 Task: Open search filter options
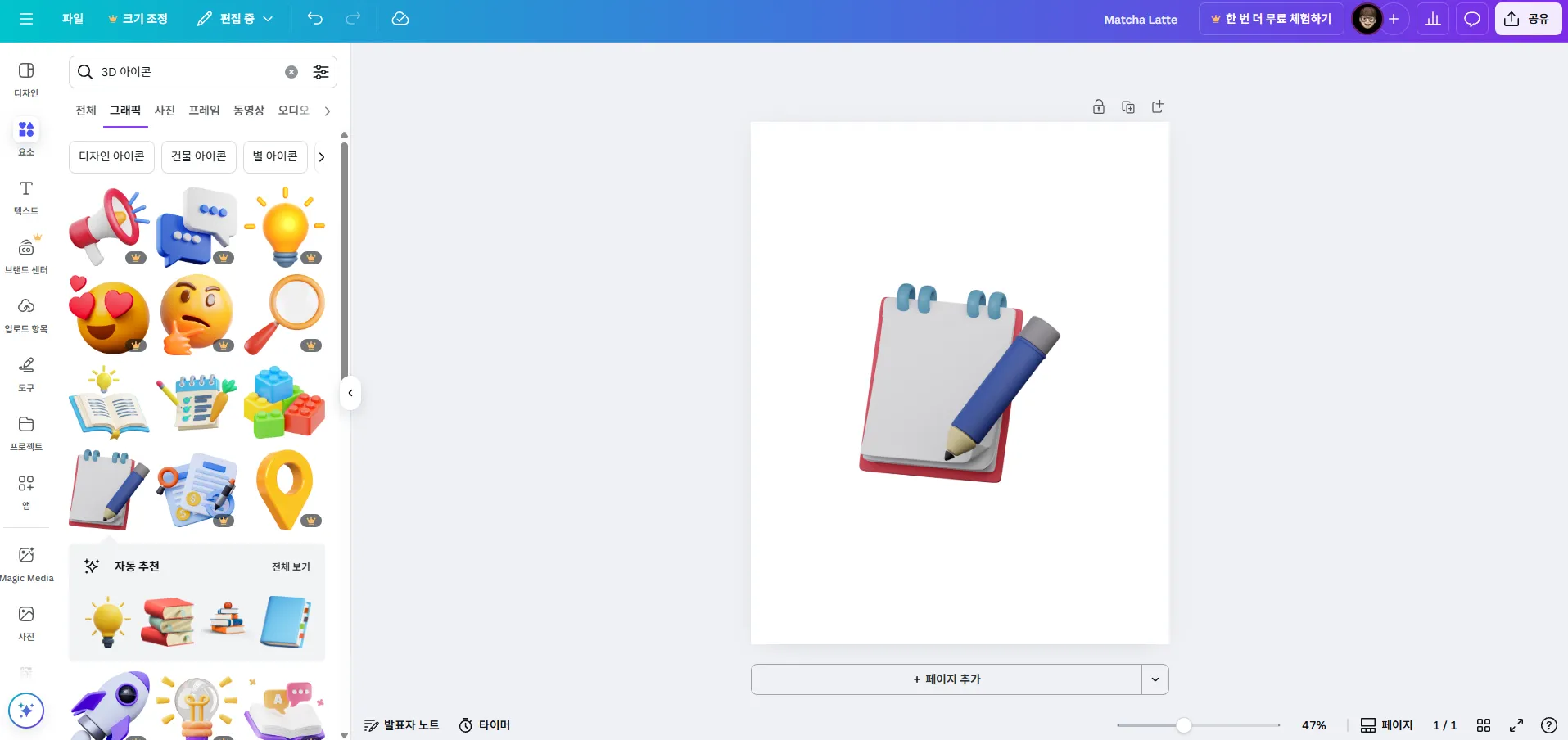coord(321,72)
